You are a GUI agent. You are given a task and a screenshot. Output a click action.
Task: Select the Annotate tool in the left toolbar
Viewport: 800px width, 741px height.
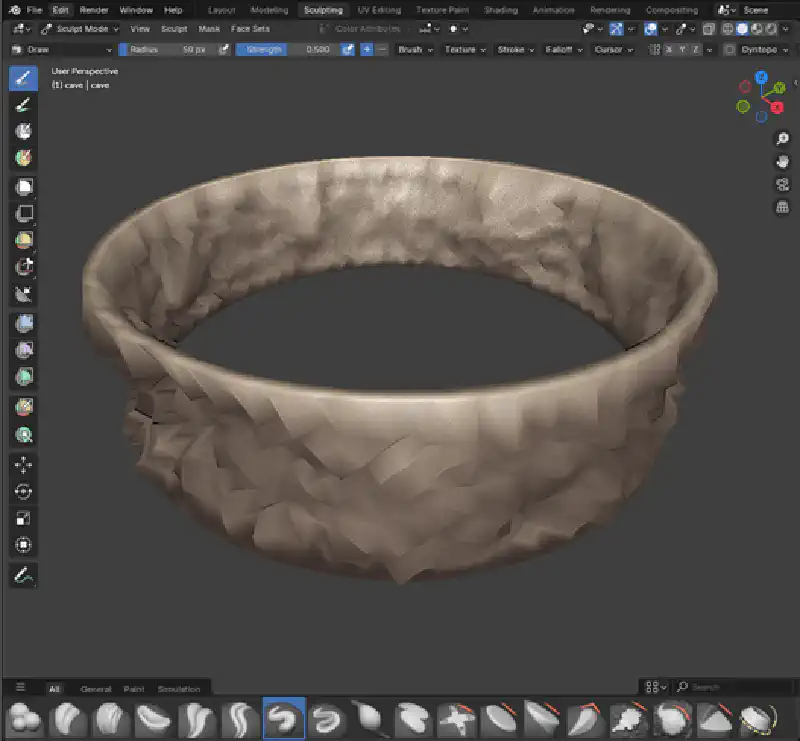click(24, 576)
